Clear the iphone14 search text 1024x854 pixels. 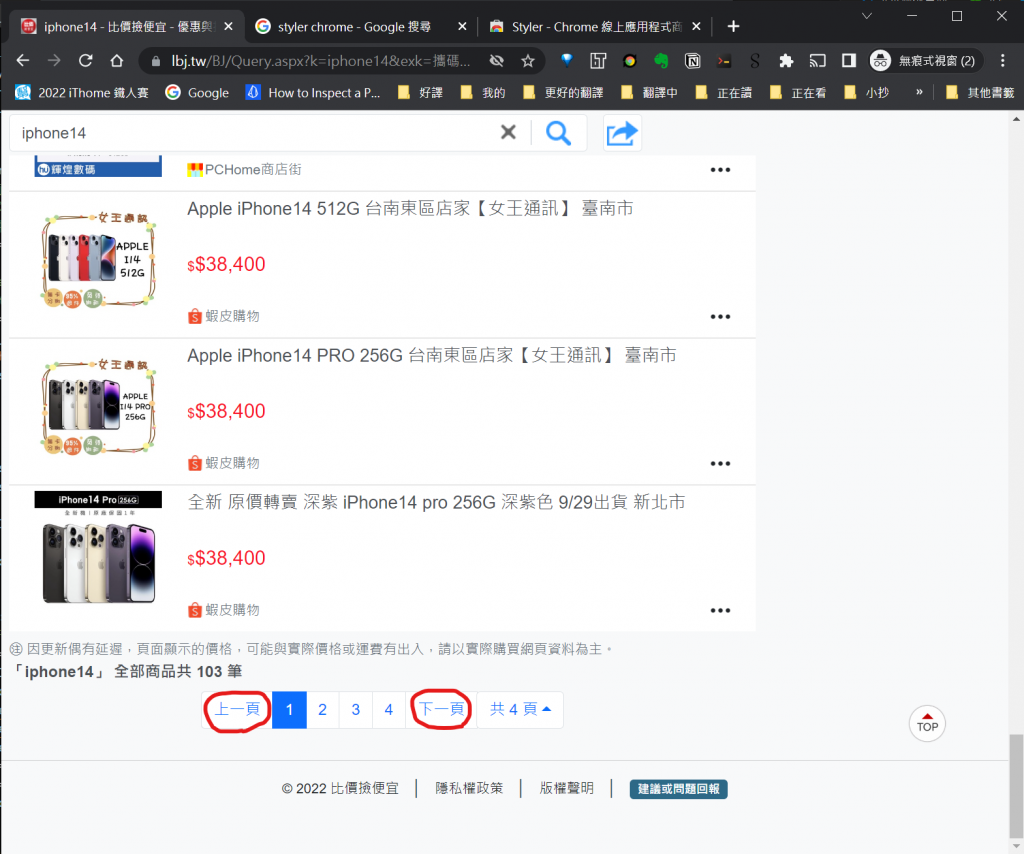508,133
